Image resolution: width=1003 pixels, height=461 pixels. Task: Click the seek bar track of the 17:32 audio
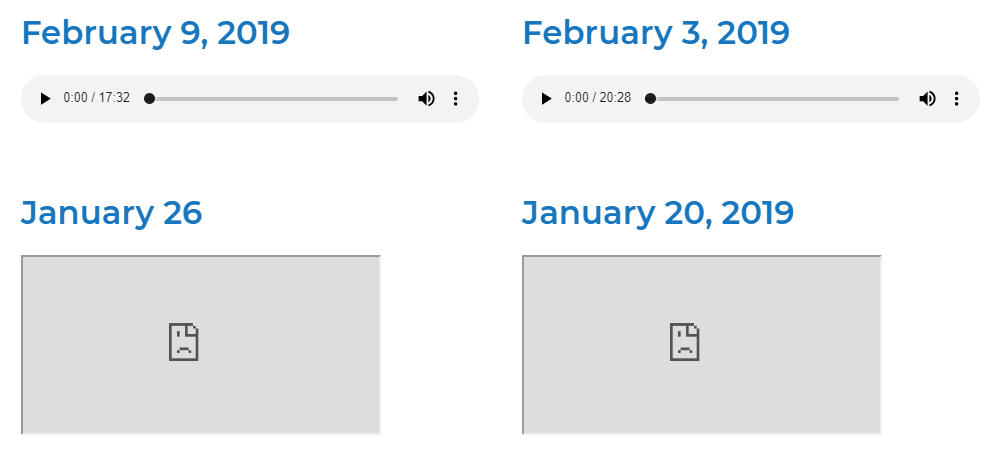click(280, 99)
